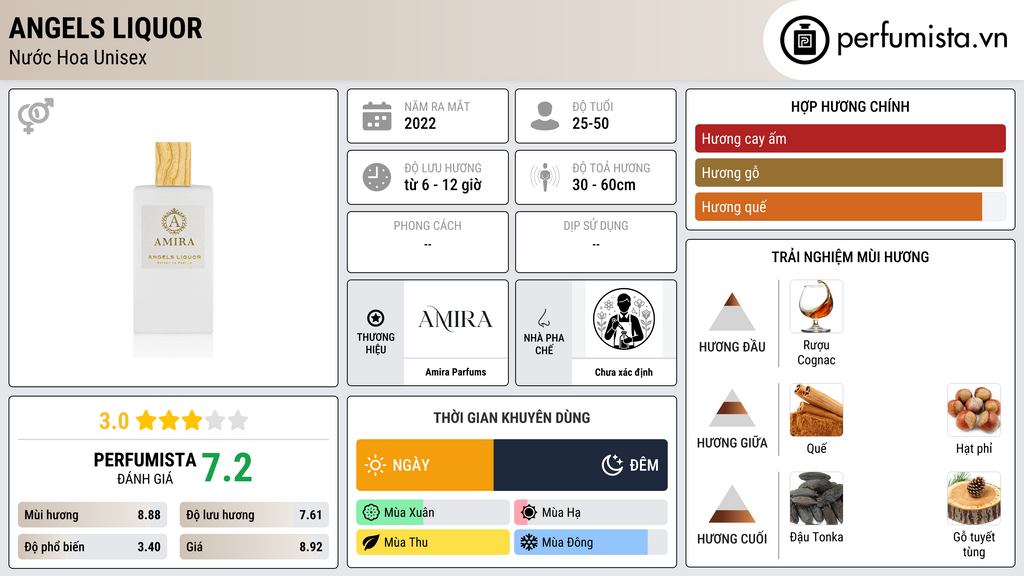Click the 30 - 60cm sillage value
The height and width of the screenshot is (576, 1024).
pos(603,185)
